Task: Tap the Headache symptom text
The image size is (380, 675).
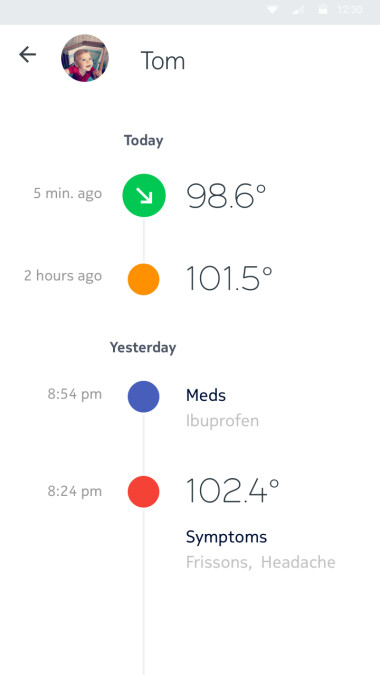Action: (x=298, y=562)
